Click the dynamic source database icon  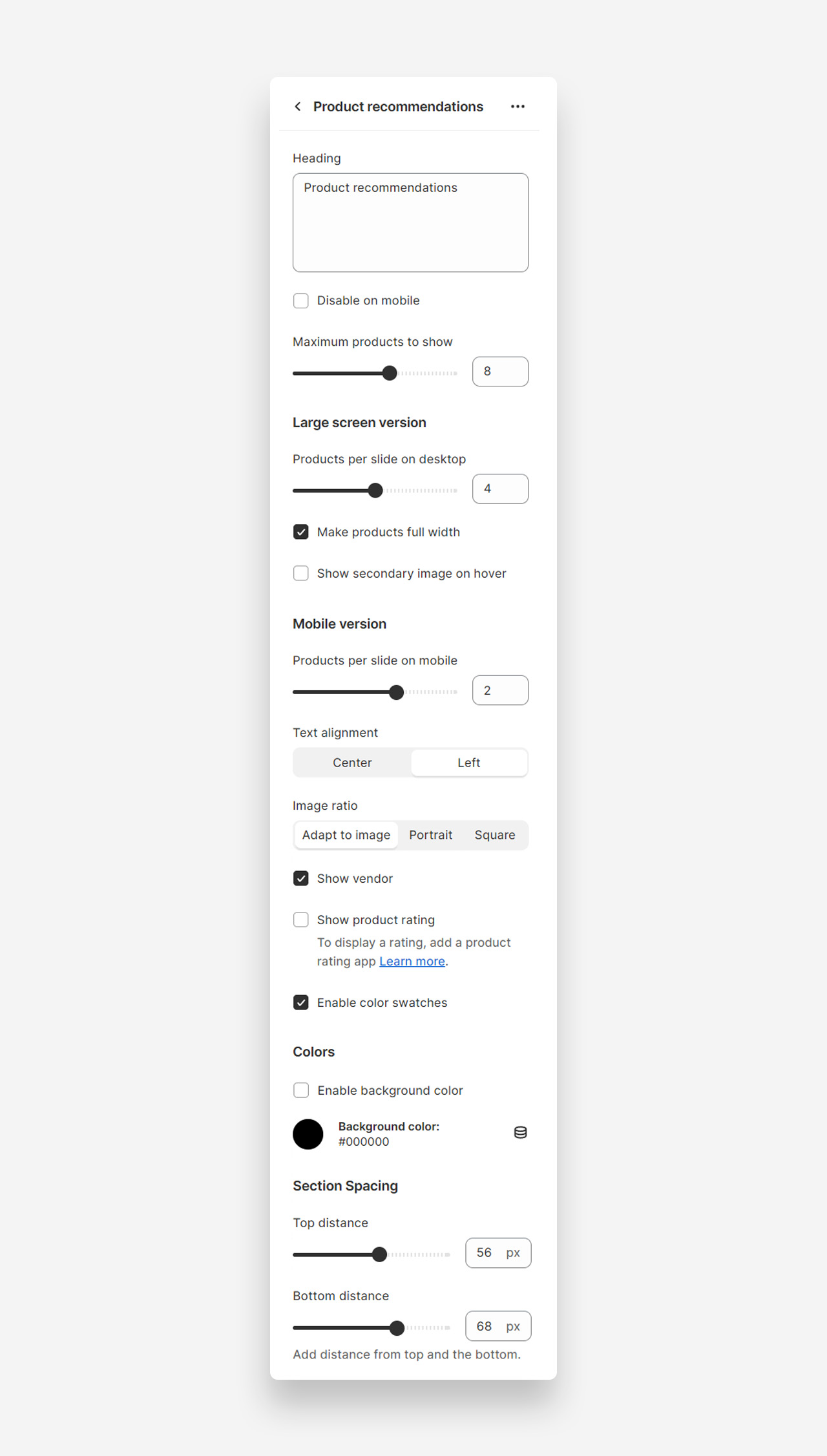[x=520, y=1132]
